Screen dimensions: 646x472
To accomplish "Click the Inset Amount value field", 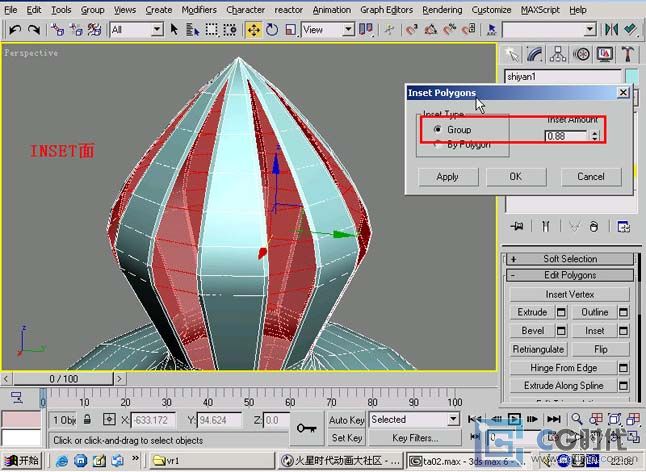I will pos(566,136).
